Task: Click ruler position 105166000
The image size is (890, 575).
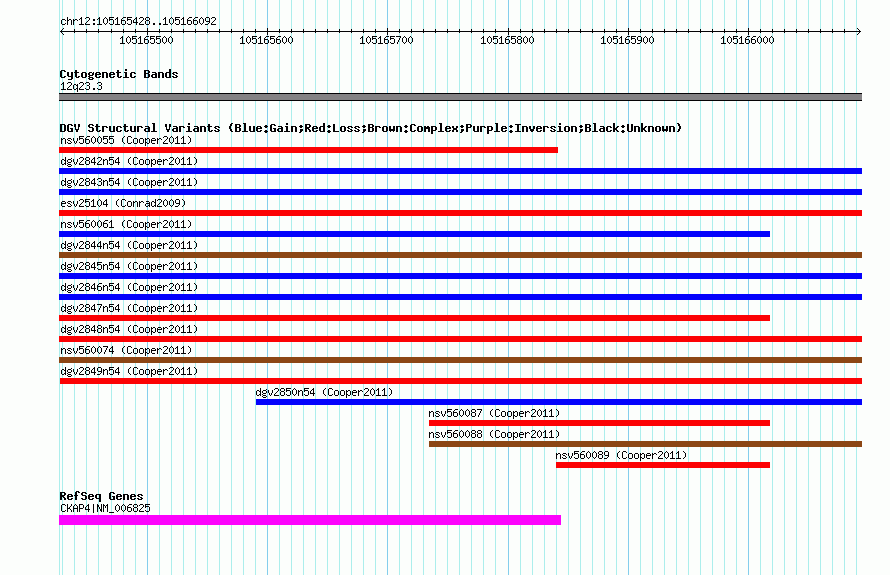Action: (x=747, y=40)
